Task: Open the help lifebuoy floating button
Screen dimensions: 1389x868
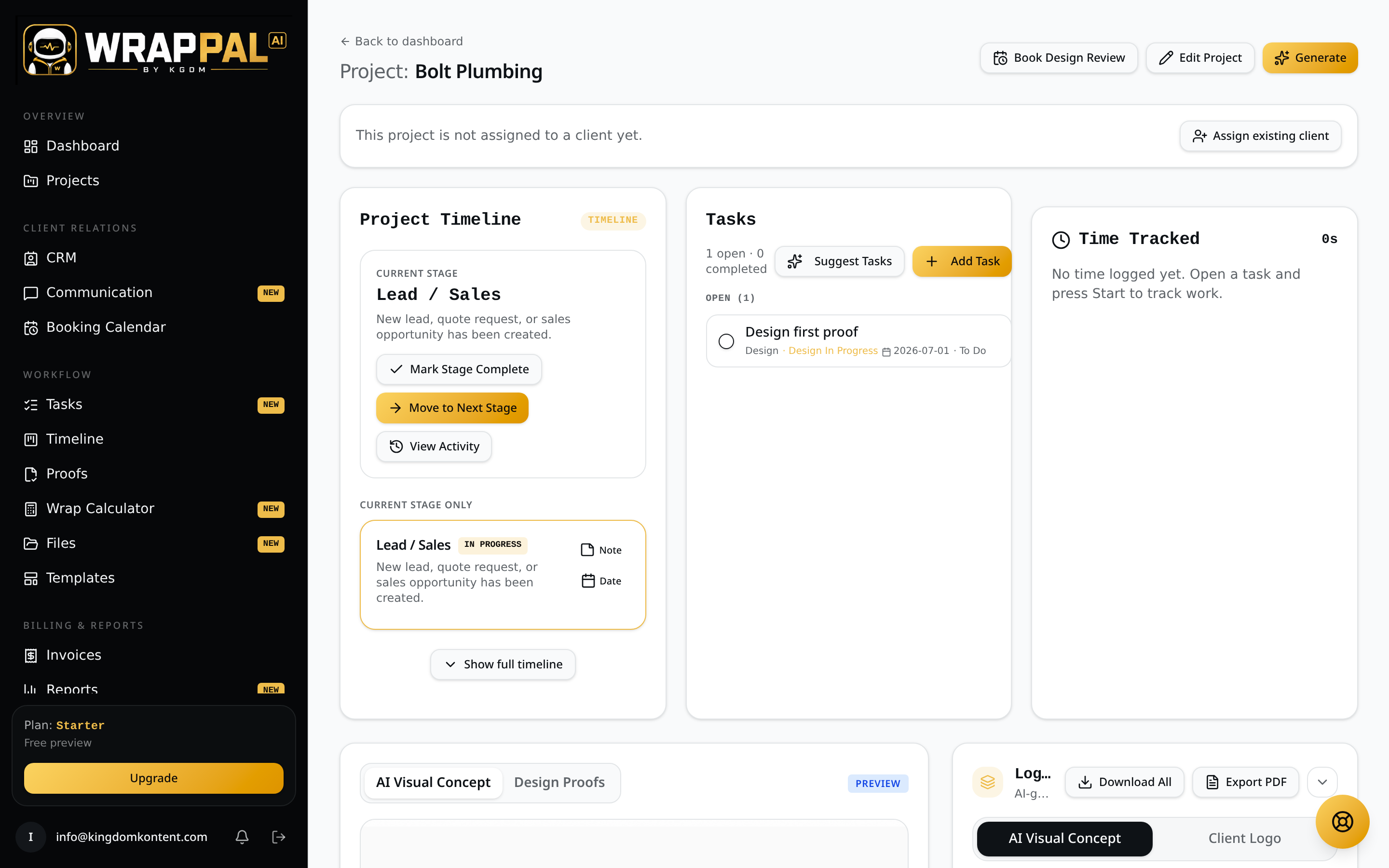Action: [1342, 822]
